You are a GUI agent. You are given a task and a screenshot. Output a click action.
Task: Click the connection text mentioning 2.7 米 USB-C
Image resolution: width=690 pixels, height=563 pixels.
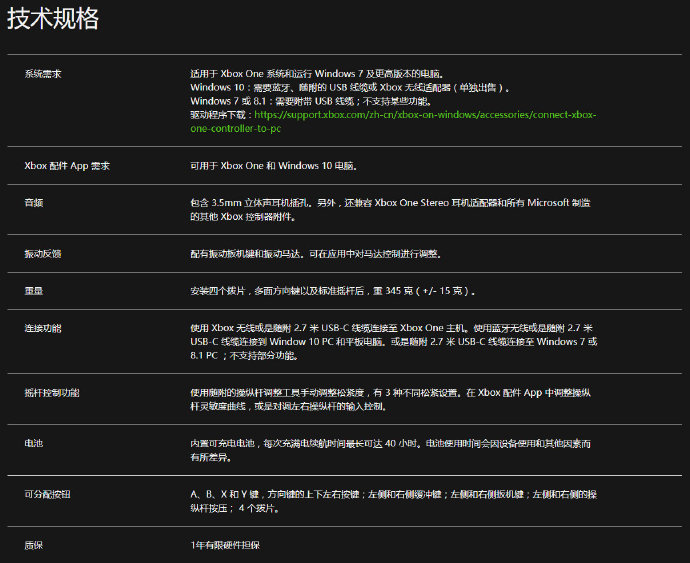pos(394,342)
